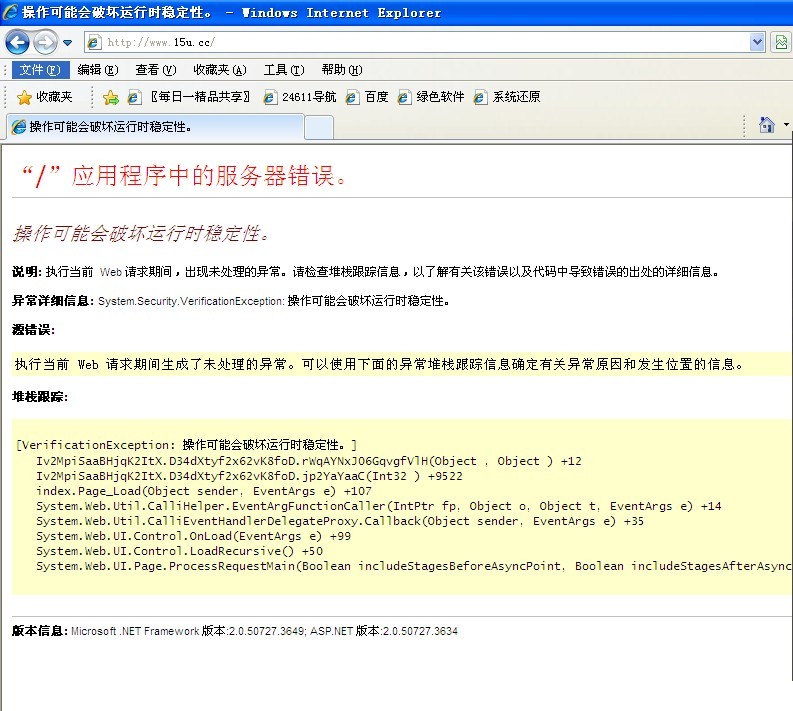The image size is (793, 711).
Task: Open the recent pages history dropdown arrow
Action: coord(67,43)
